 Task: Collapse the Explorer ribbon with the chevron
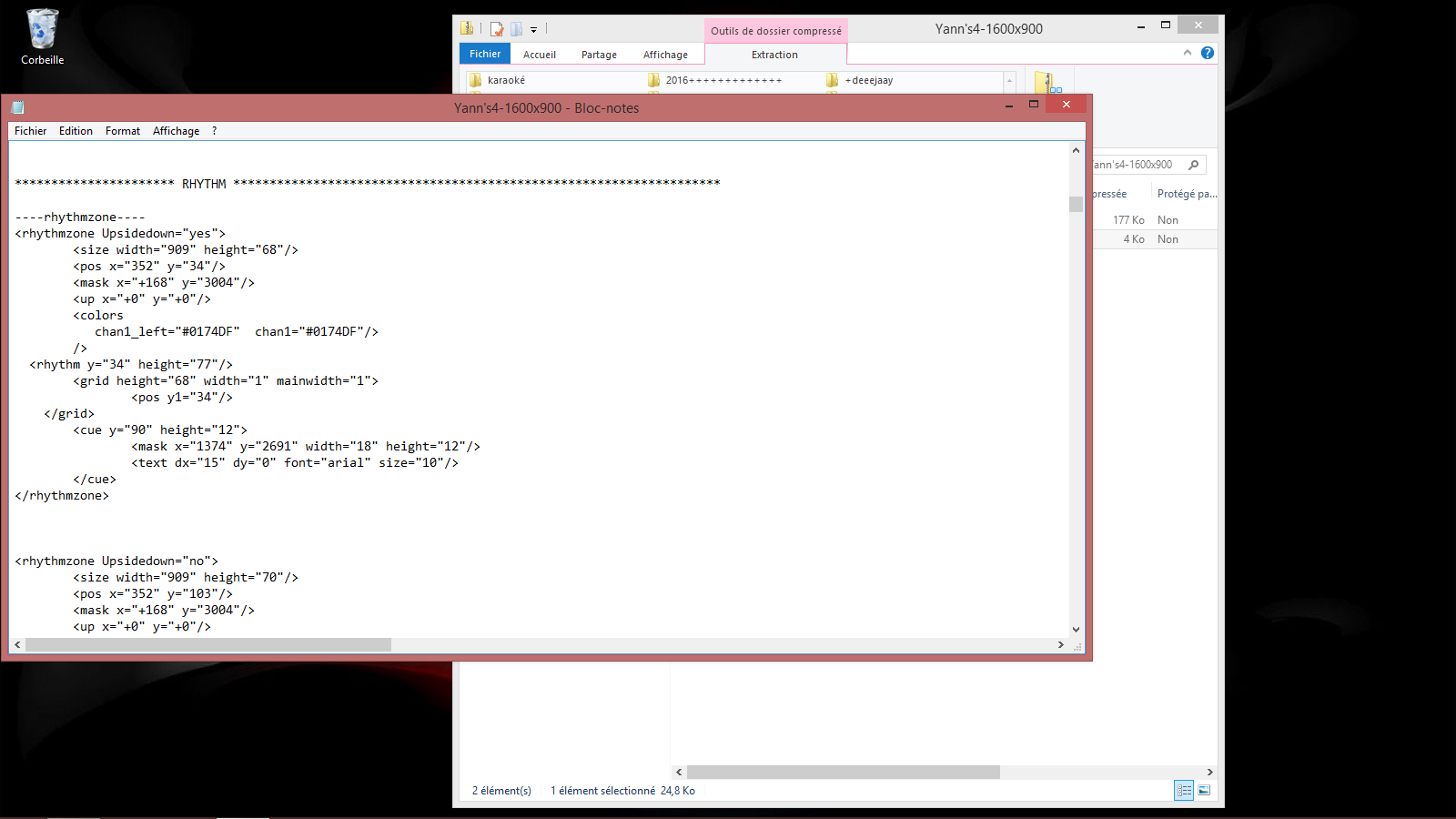click(x=1187, y=53)
